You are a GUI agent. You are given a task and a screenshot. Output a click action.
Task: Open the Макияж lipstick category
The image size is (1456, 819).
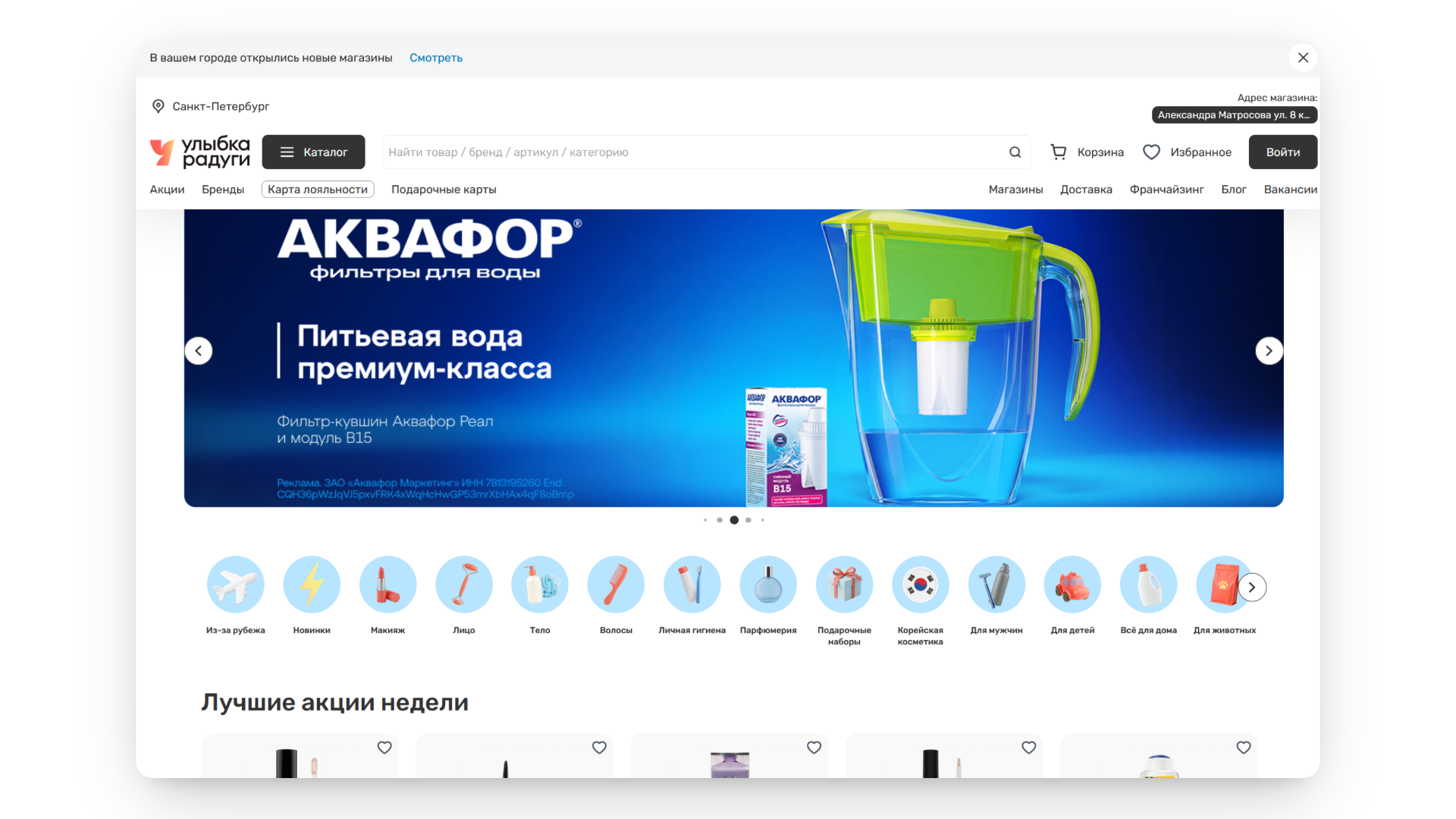coord(388,585)
